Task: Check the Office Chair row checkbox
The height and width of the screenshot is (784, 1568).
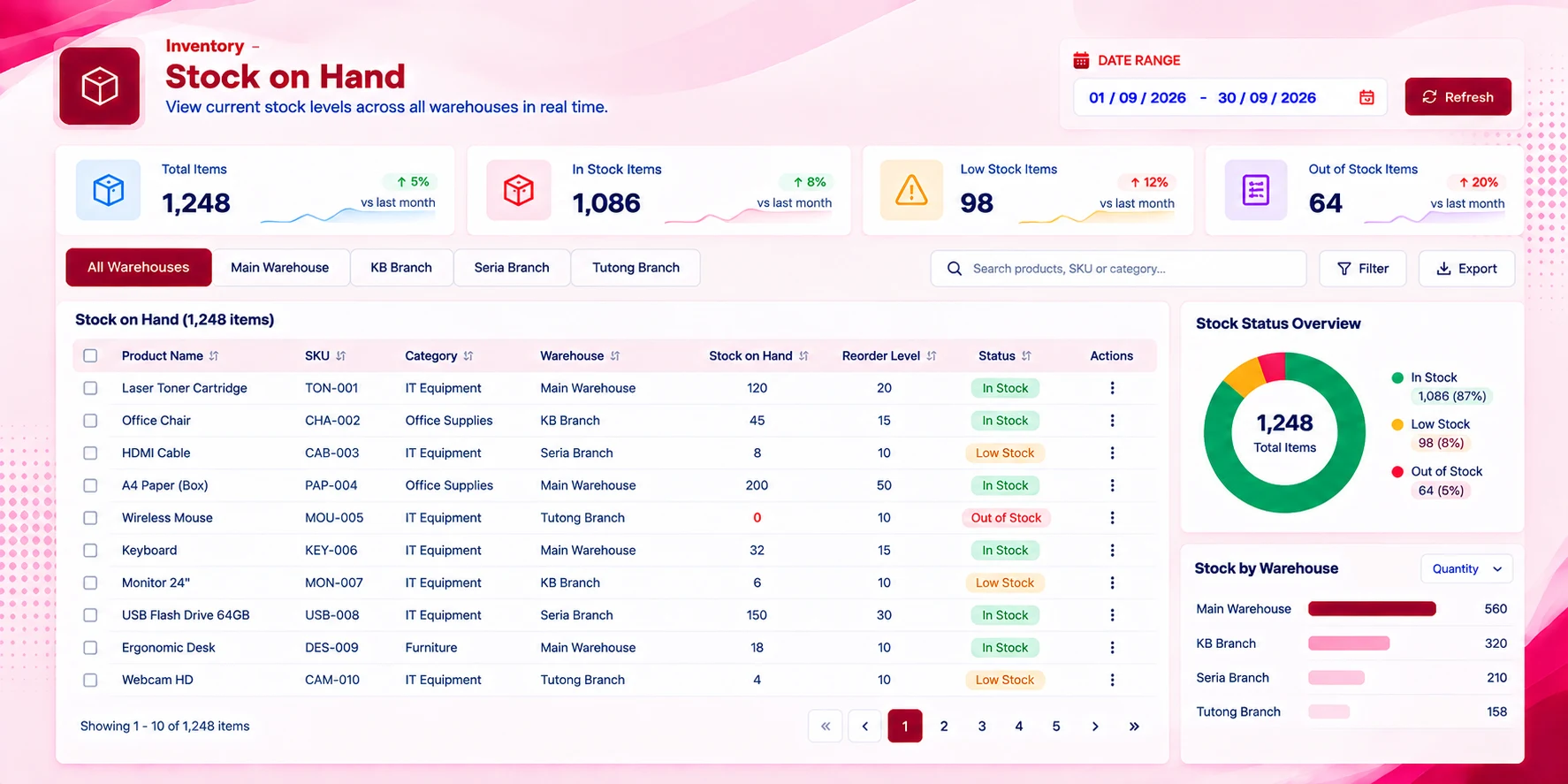Action: point(90,421)
